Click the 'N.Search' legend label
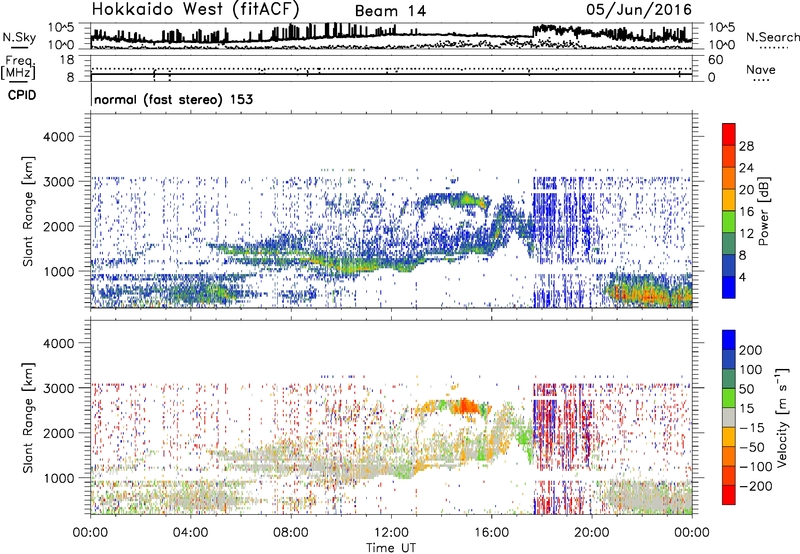This screenshot has width=800, height=554. pyautogui.click(x=772, y=37)
